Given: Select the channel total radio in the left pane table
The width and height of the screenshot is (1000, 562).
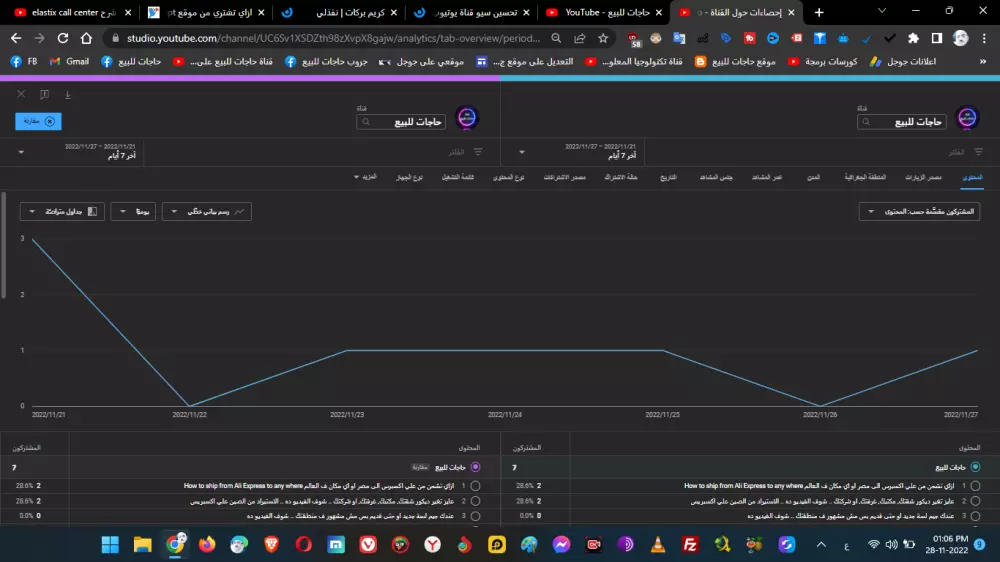Looking at the screenshot, I should coord(475,467).
